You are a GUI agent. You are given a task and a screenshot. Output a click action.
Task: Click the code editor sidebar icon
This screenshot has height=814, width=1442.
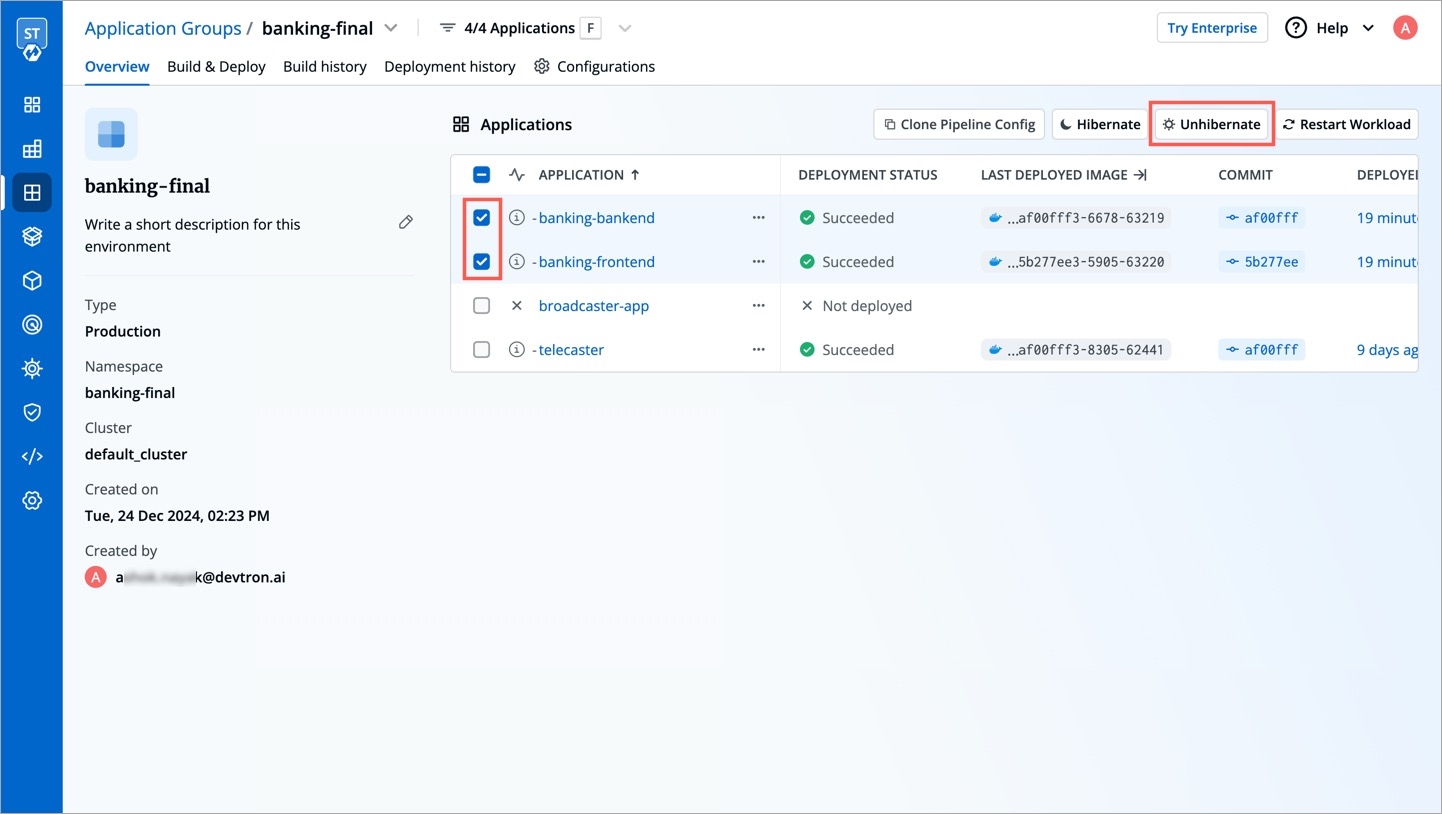(x=32, y=456)
